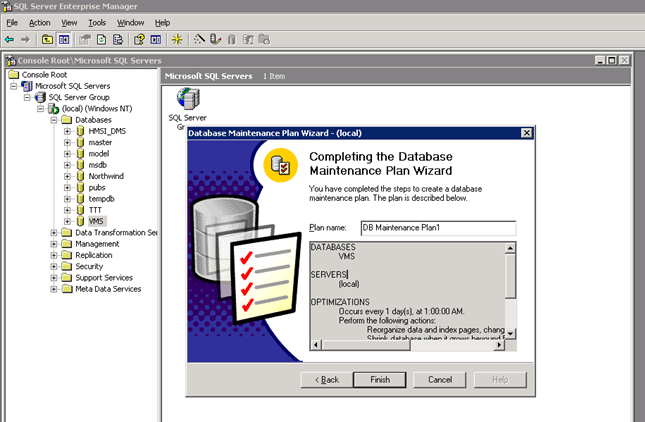Click the summary horizontal scrollbar right arrow
The width and height of the screenshot is (645, 422).
coord(499,345)
